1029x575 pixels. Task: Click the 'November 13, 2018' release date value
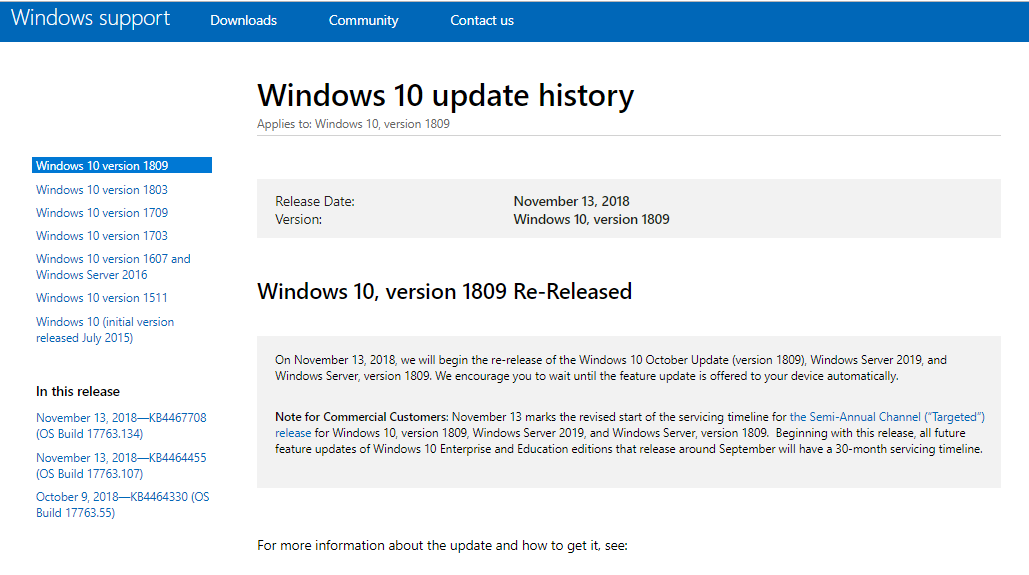pos(571,202)
